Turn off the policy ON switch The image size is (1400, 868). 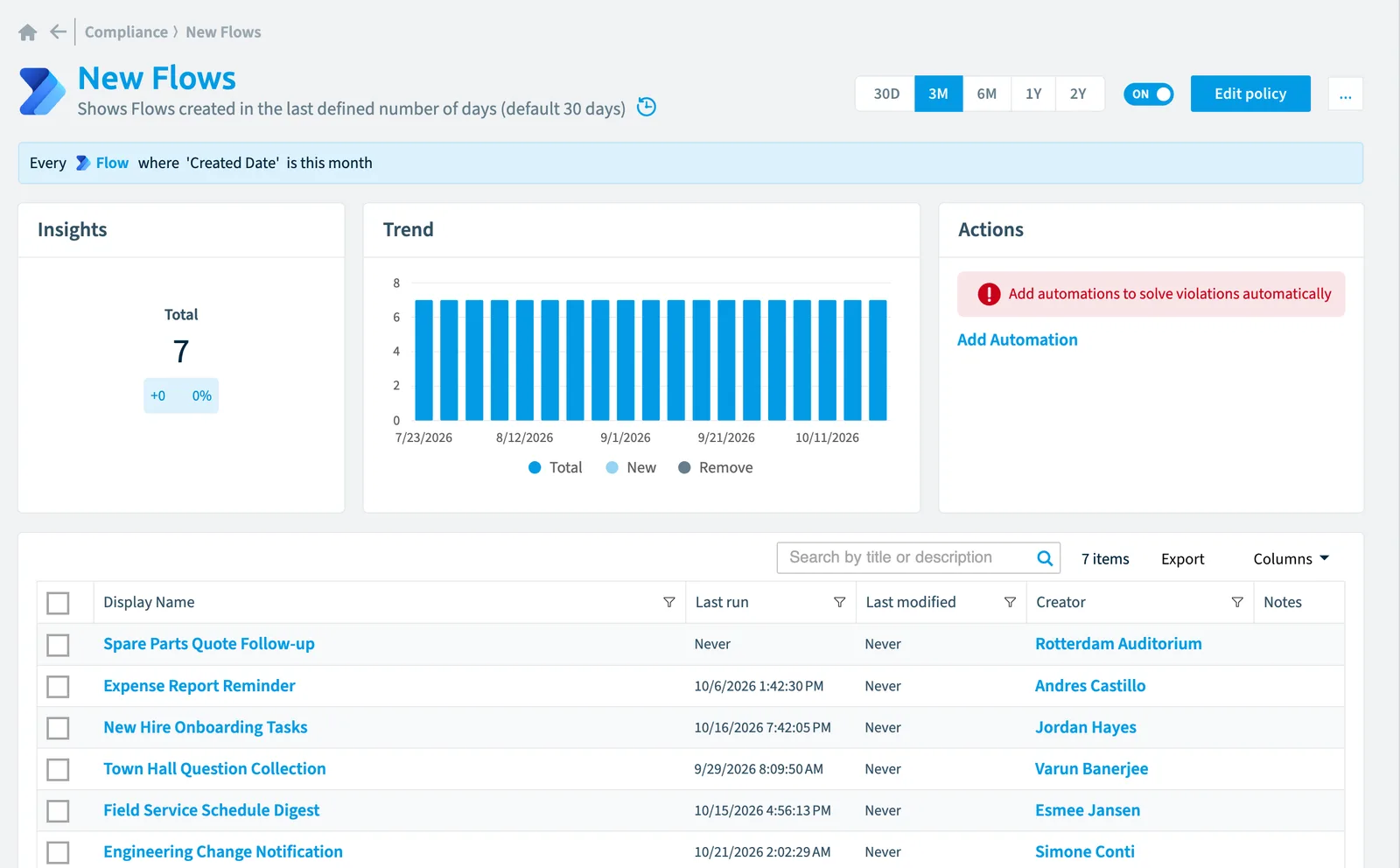[x=1149, y=94]
